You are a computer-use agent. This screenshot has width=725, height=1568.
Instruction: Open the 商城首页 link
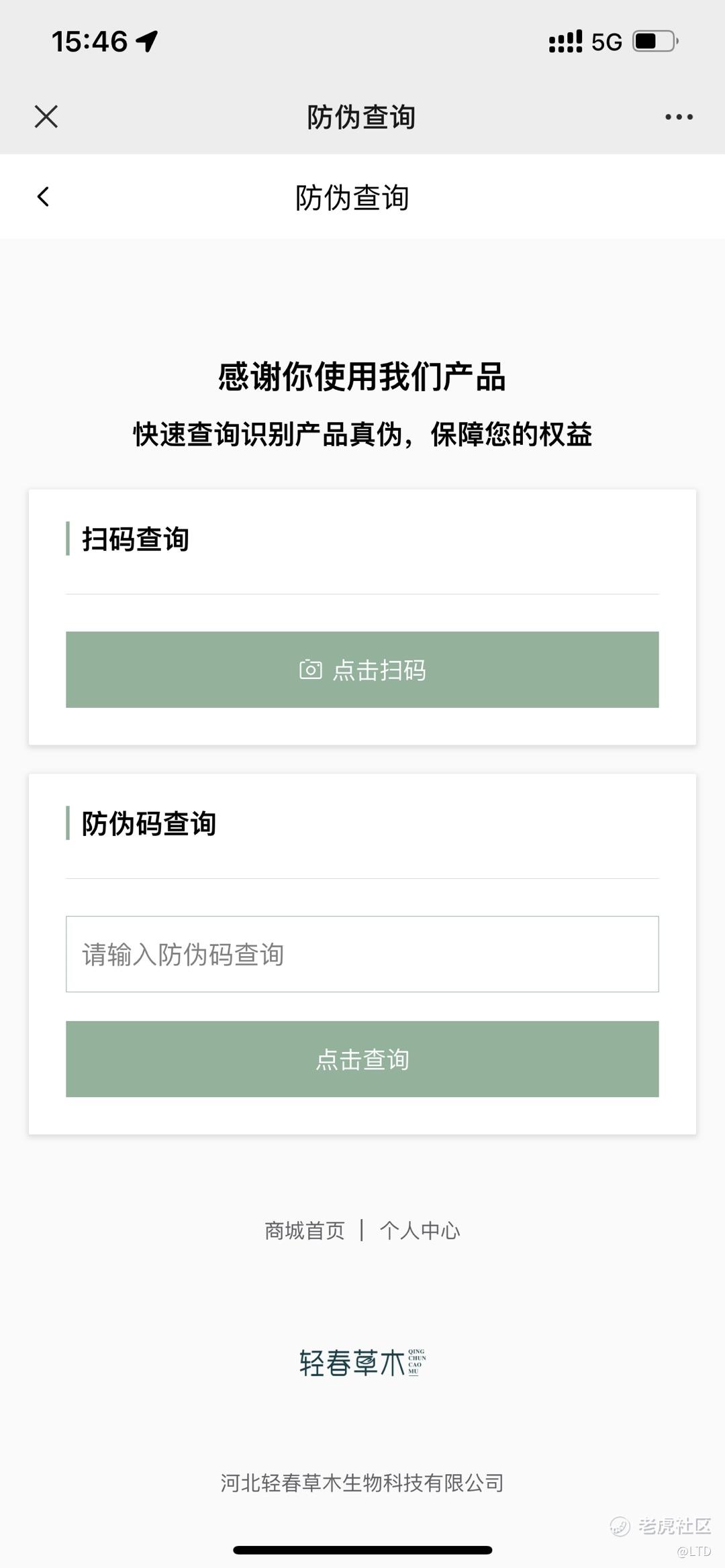click(x=305, y=1231)
